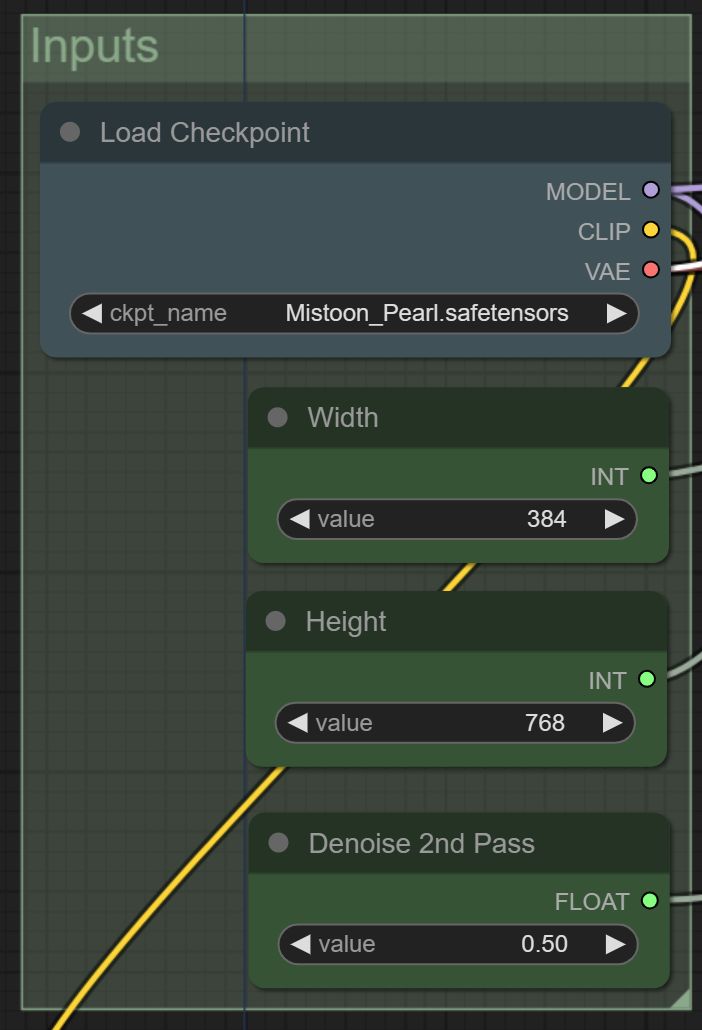The image size is (702, 1030).
Task: Click the Height node INT output dot
Action: point(647,679)
